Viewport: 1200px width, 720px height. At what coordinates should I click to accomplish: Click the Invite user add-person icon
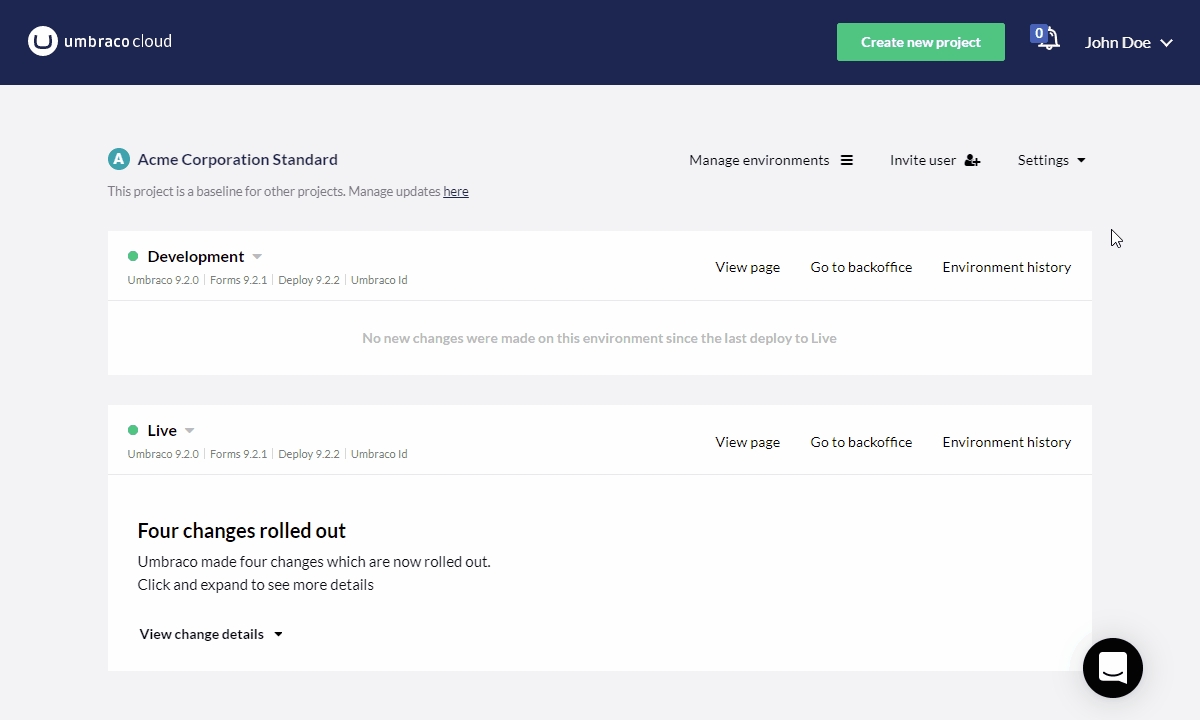972,160
